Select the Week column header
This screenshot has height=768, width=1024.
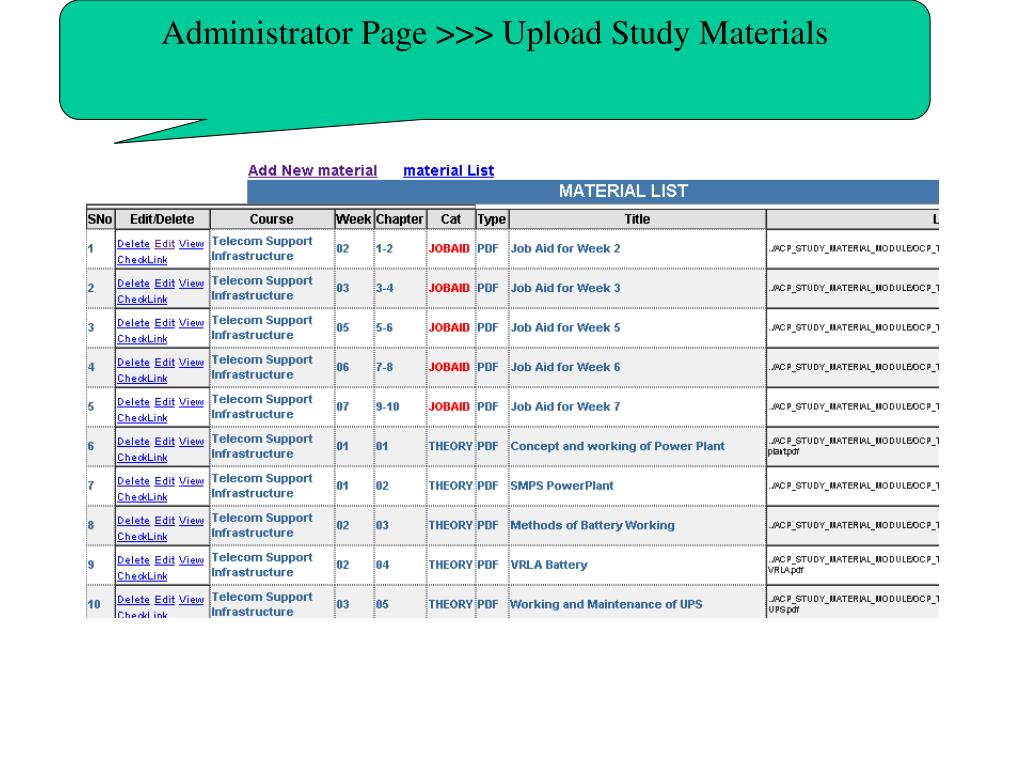coord(353,219)
